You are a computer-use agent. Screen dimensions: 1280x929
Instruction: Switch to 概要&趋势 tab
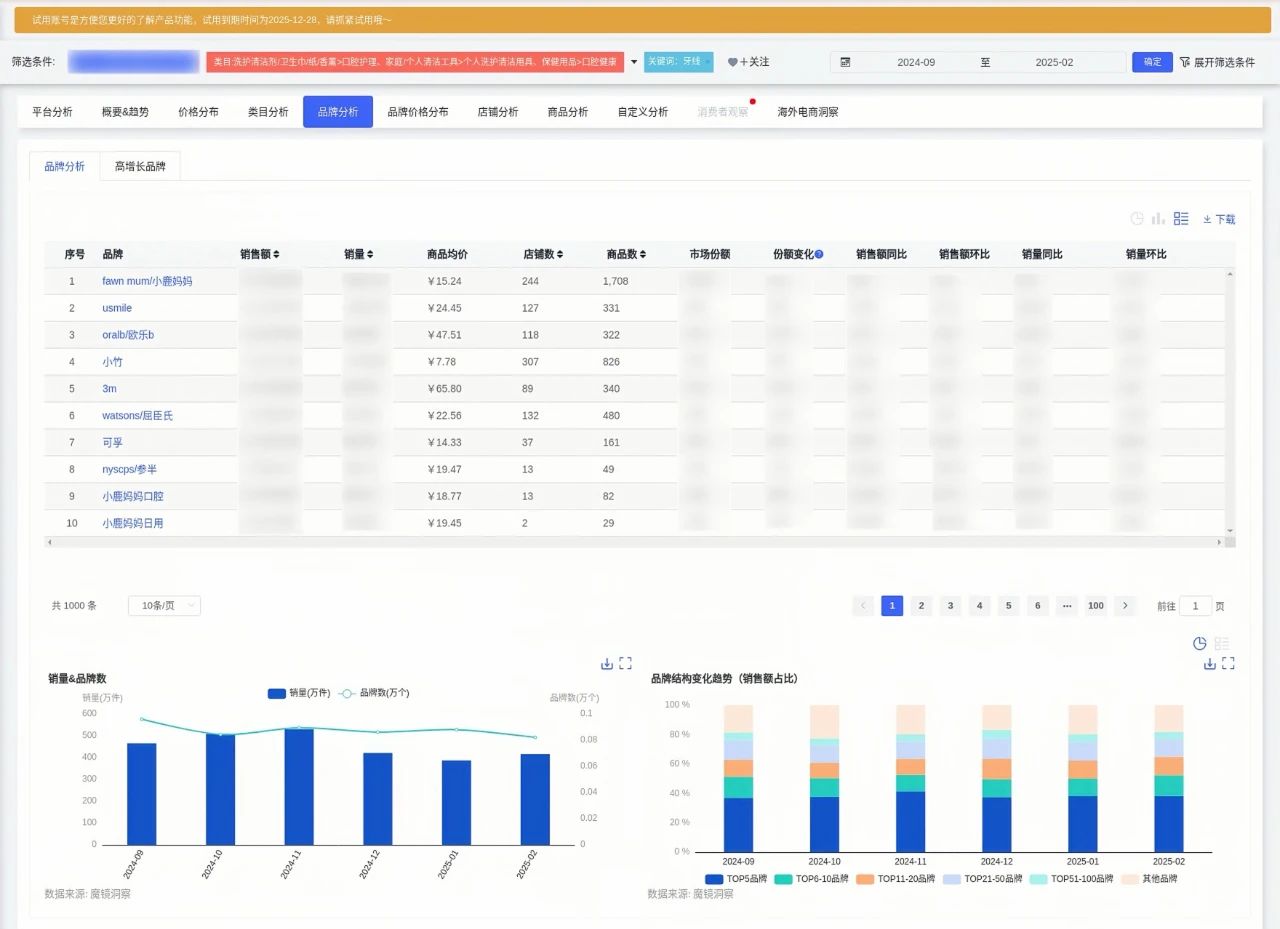click(x=125, y=112)
